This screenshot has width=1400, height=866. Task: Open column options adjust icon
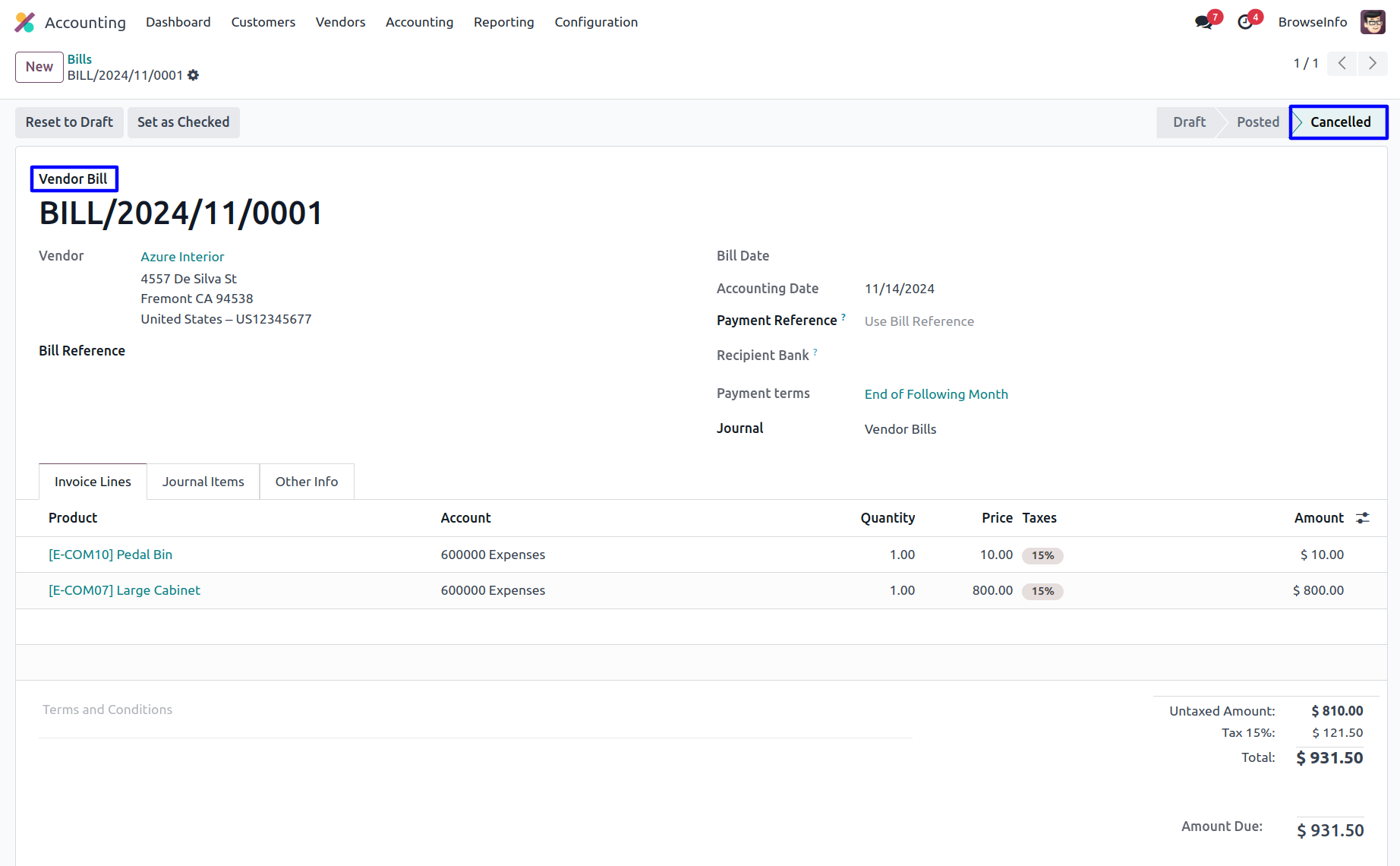(1363, 518)
